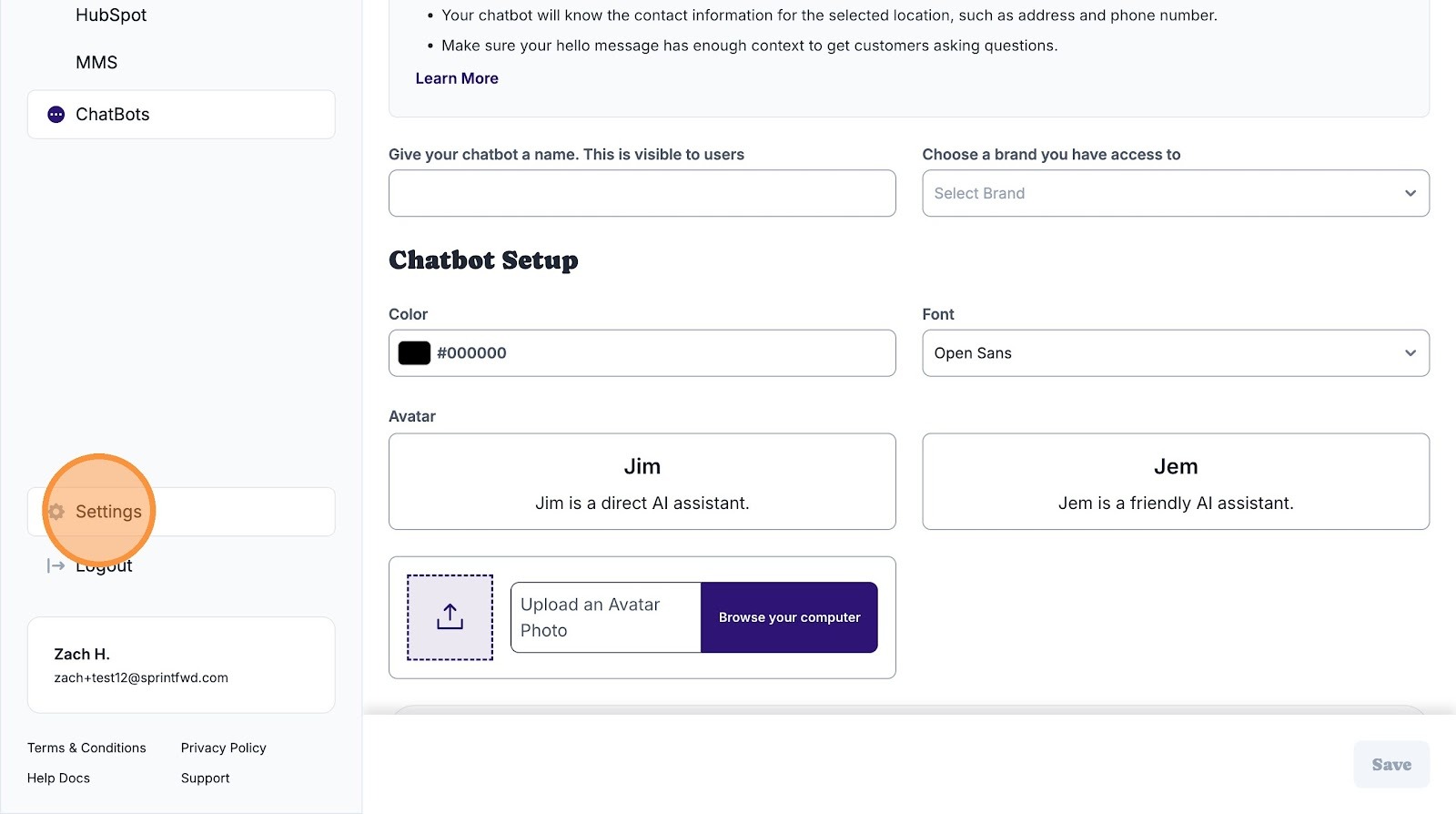The height and width of the screenshot is (814, 1456).
Task: Click the black color swatch
Action: pos(414,353)
